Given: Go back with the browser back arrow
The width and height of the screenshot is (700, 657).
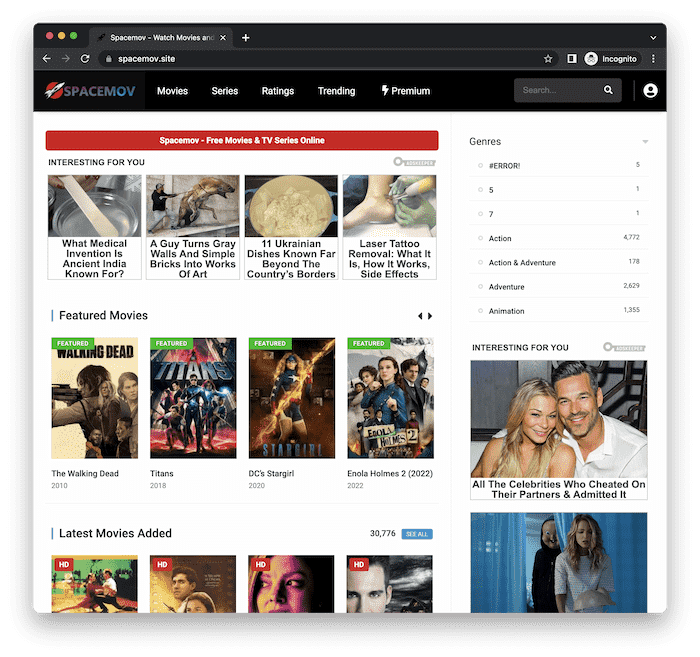Looking at the screenshot, I should coord(47,58).
